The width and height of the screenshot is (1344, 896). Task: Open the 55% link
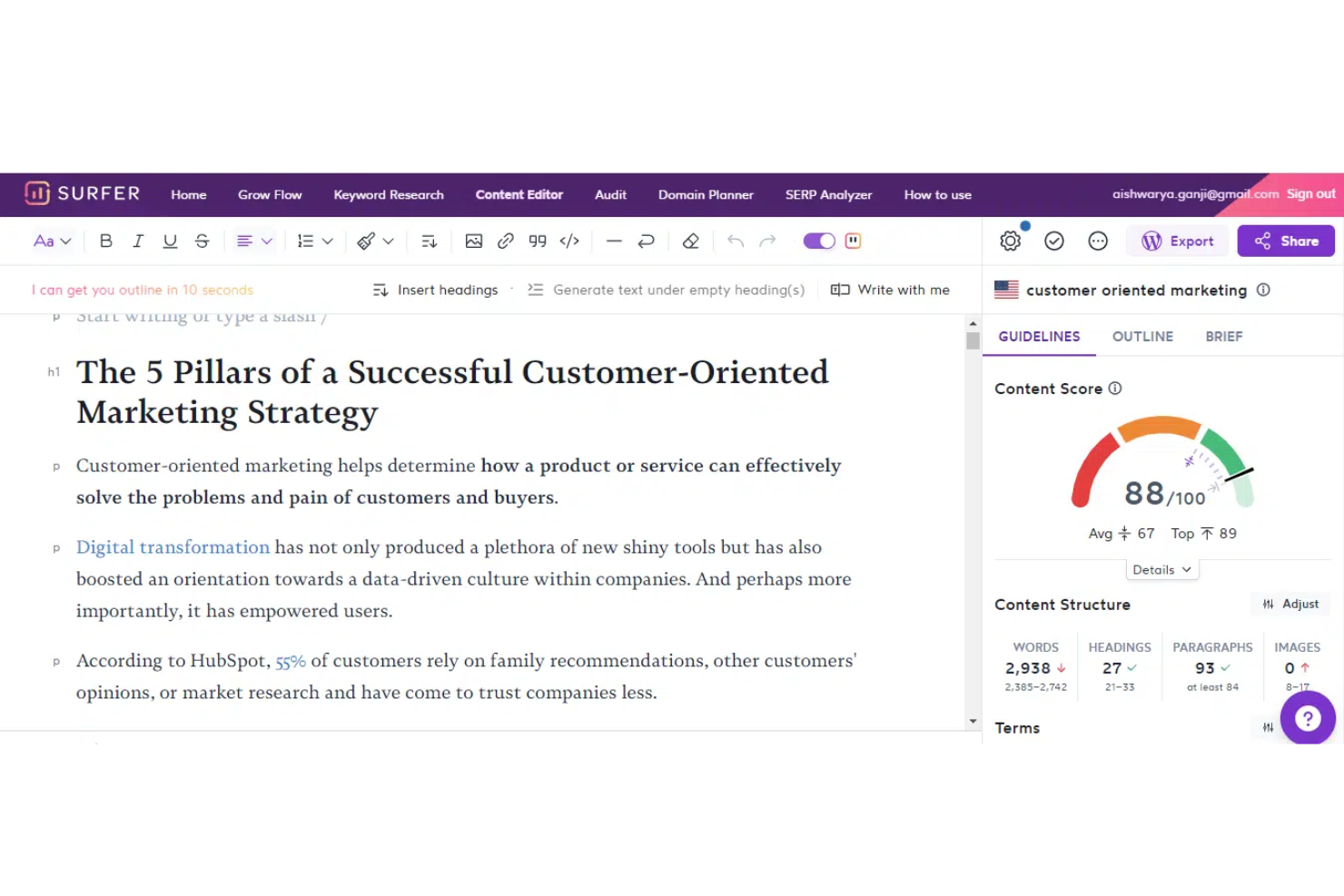click(x=291, y=662)
